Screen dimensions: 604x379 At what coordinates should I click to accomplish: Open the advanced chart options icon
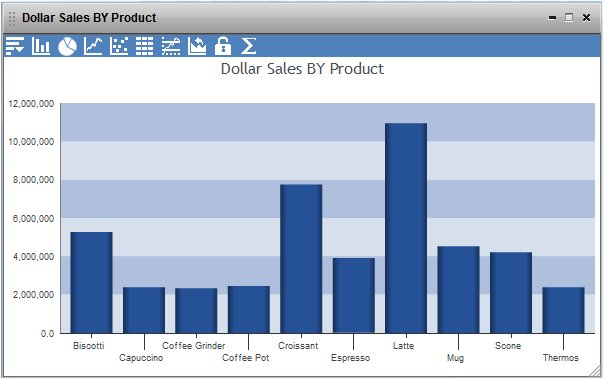[x=171, y=46]
